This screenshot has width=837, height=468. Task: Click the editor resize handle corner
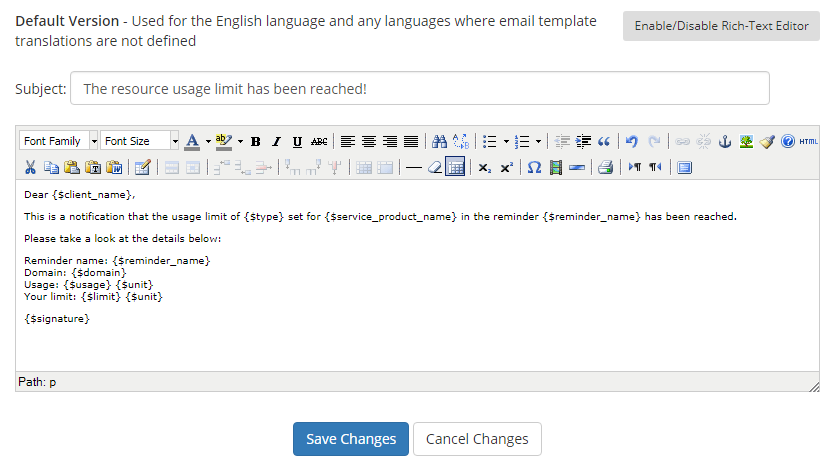[x=814, y=387]
